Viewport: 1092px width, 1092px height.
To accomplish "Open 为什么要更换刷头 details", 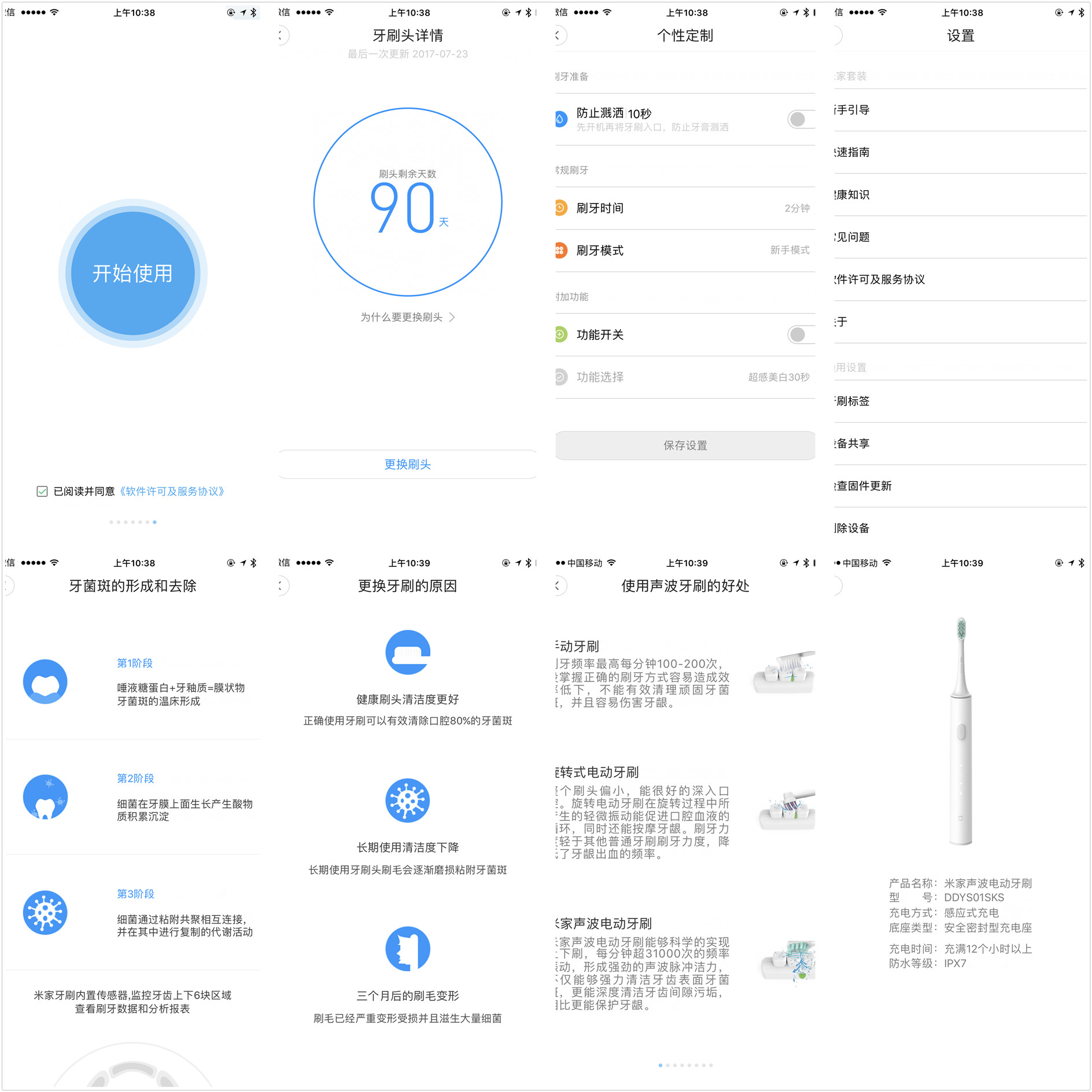I will tap(407, 317).
